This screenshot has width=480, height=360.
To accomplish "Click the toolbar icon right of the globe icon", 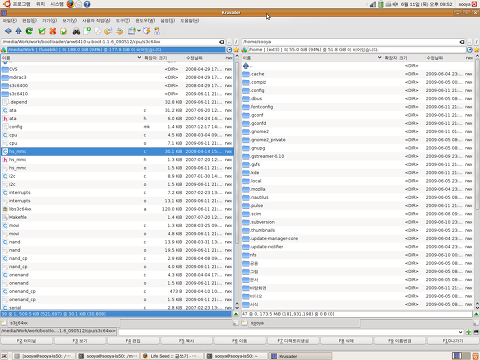I will click(119, 31).
